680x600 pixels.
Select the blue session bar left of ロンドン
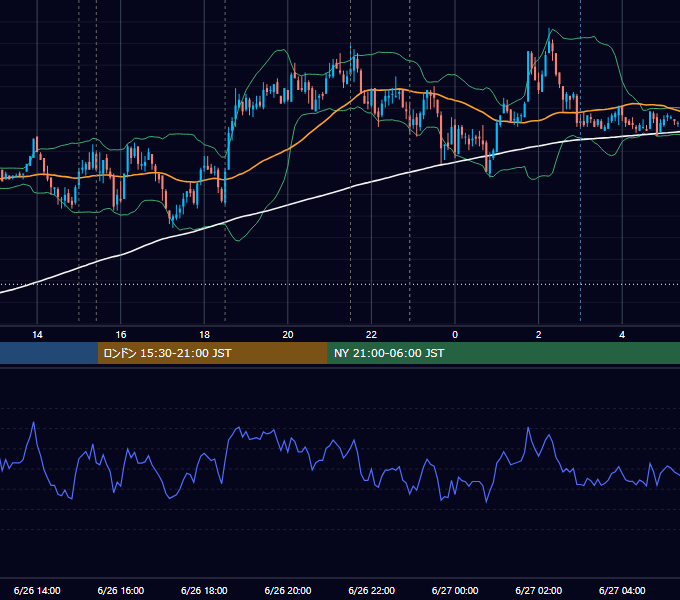(x=49, y=353)
